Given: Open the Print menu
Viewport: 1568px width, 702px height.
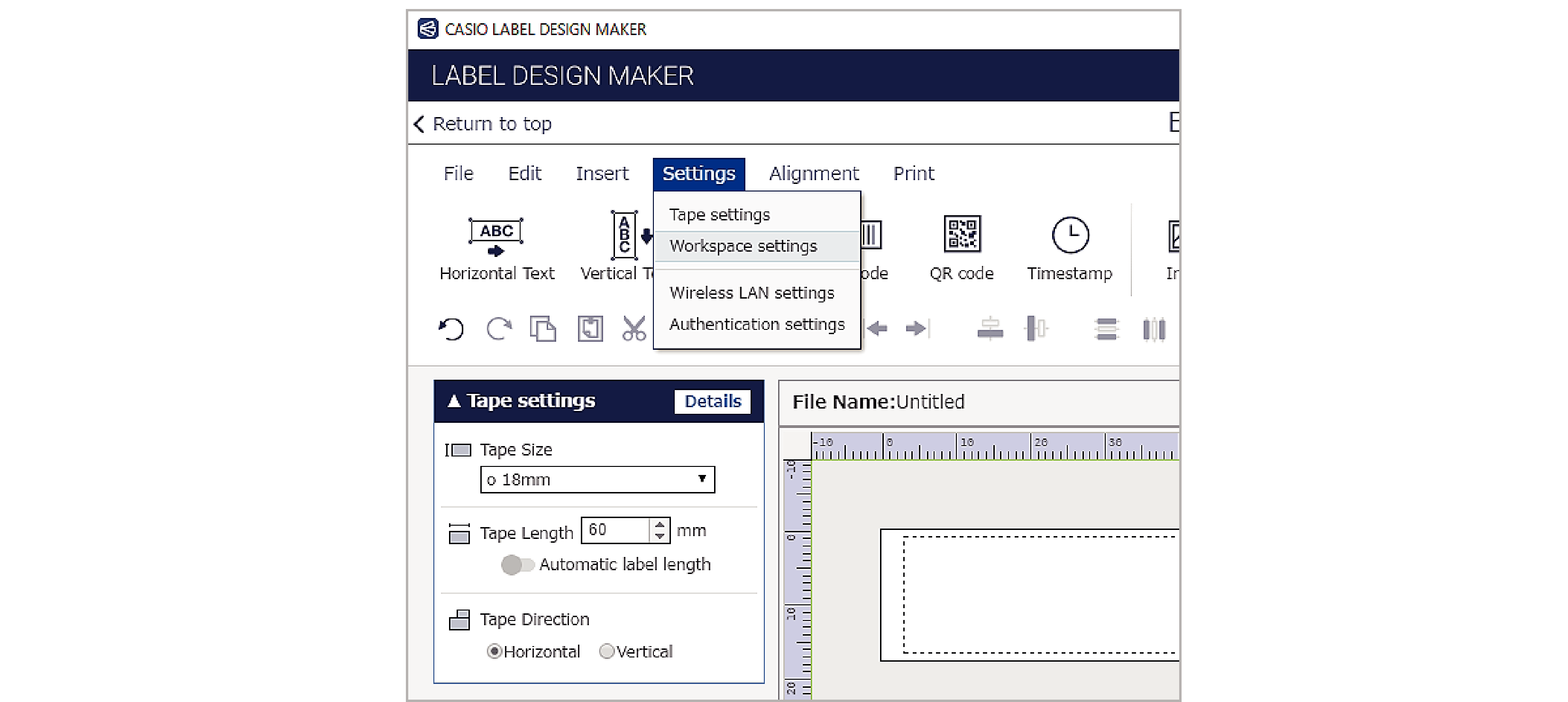Looking at the screenshot, I should click(x=914, y=174).
